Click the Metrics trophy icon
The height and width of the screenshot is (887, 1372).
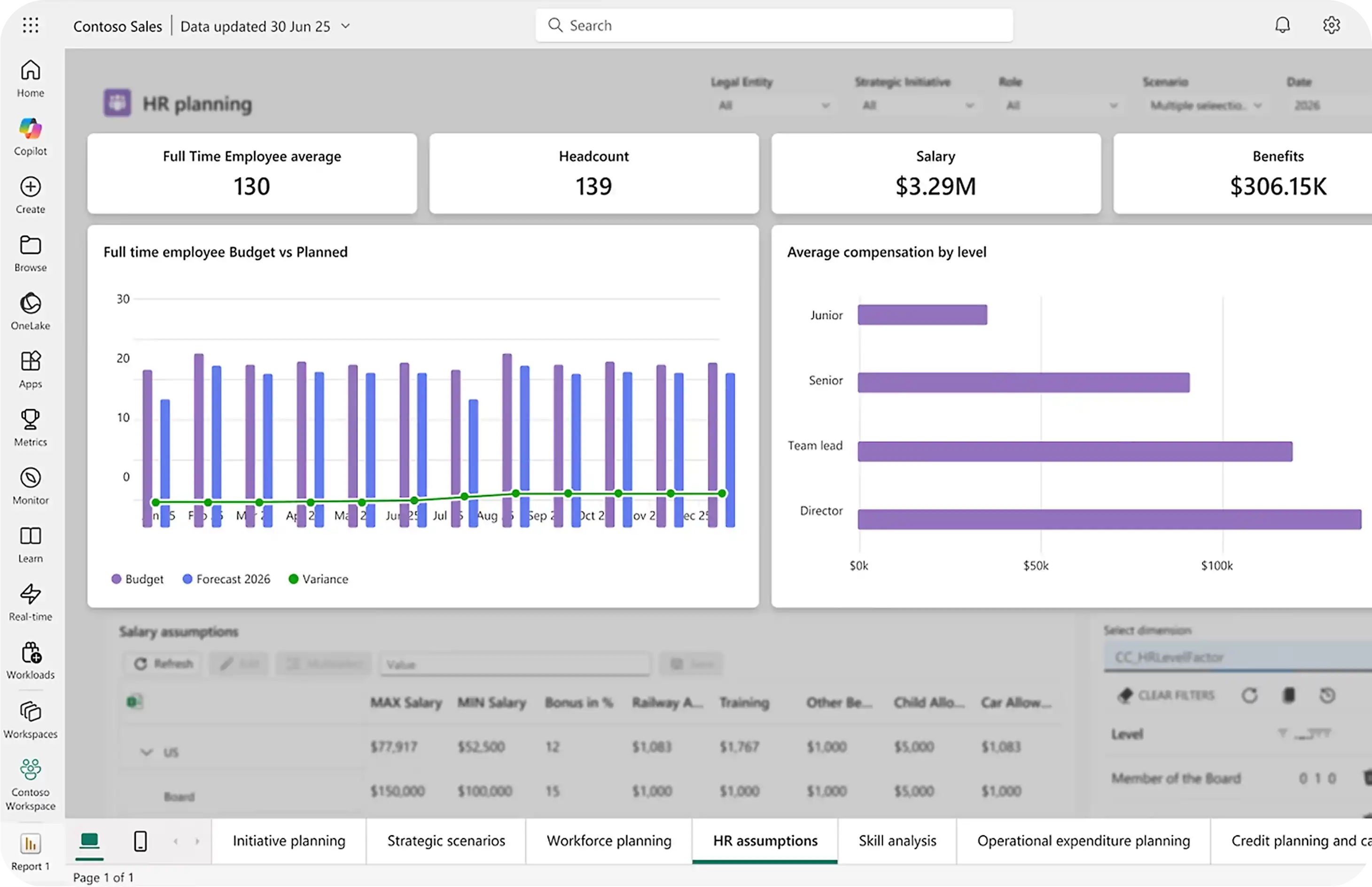pos(31,420)
